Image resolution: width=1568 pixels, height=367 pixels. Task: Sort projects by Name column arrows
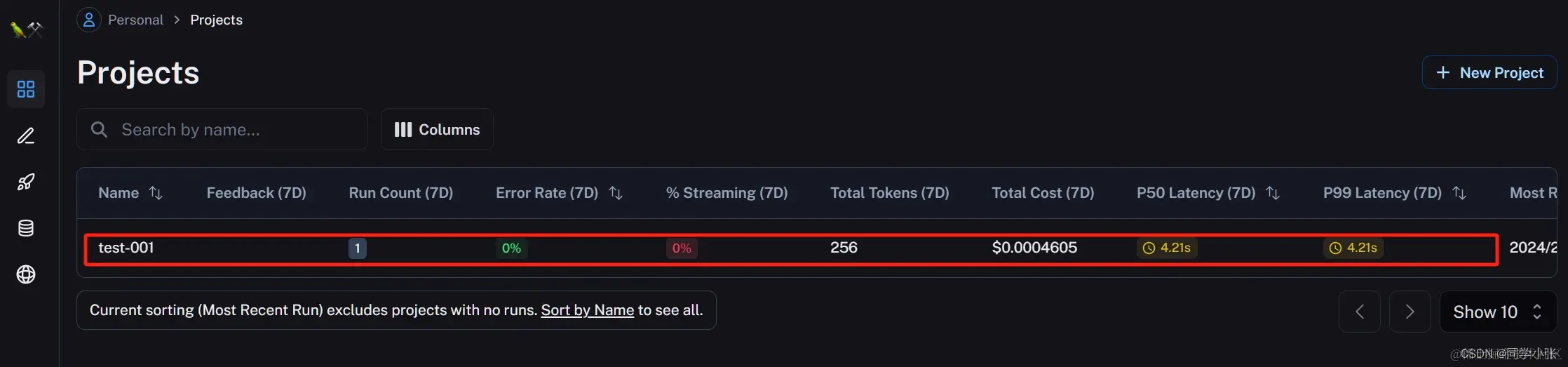point(156,193)
